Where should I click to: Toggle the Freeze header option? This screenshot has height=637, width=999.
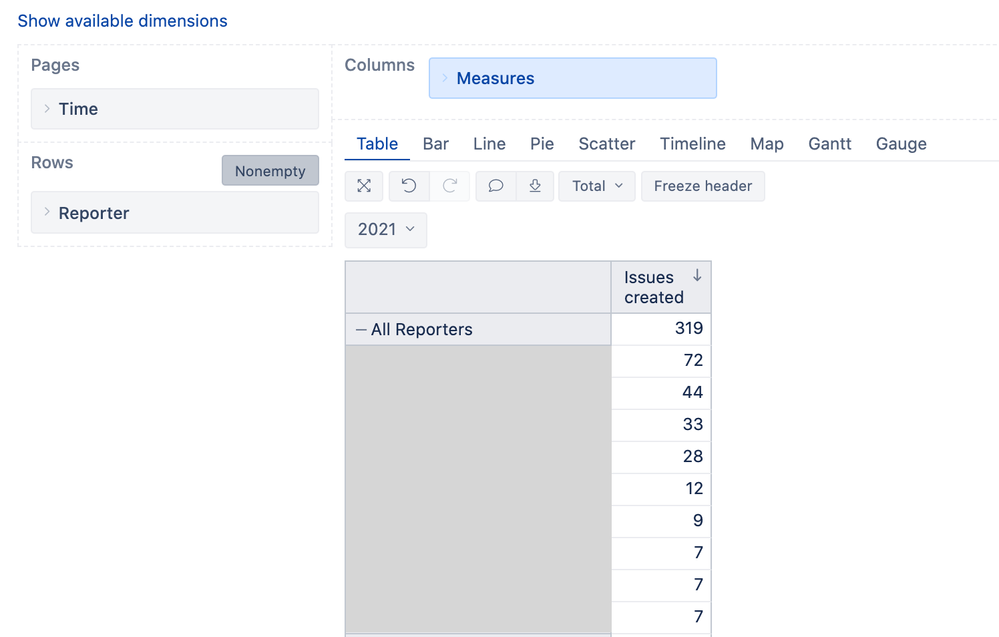coord(703,186)
